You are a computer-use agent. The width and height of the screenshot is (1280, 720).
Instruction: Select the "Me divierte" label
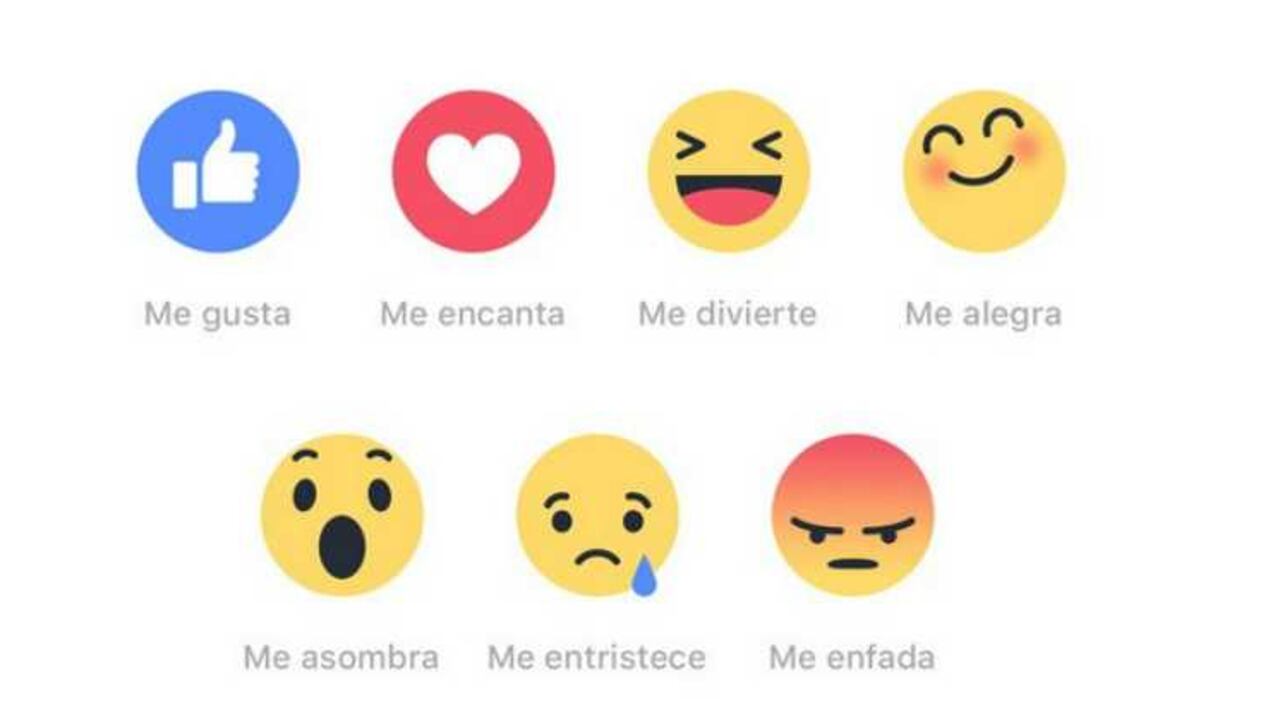tap(728, 314)
